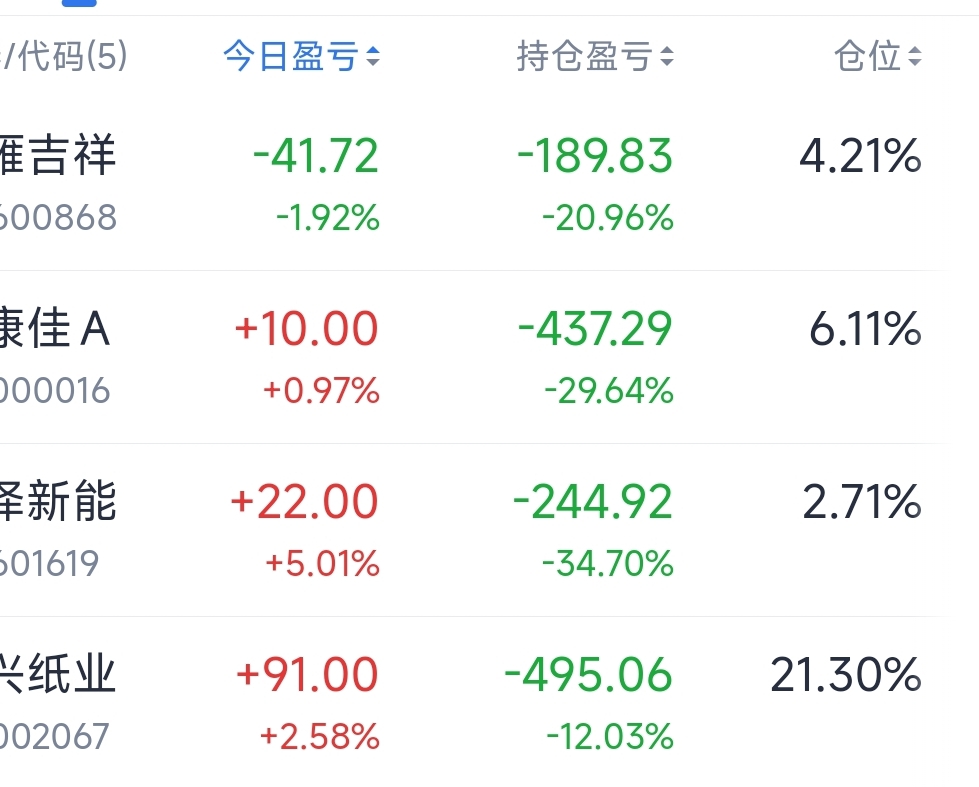Tap holding loss value -244.92
The width and height of the screenshot is (979, 787).
592,502
